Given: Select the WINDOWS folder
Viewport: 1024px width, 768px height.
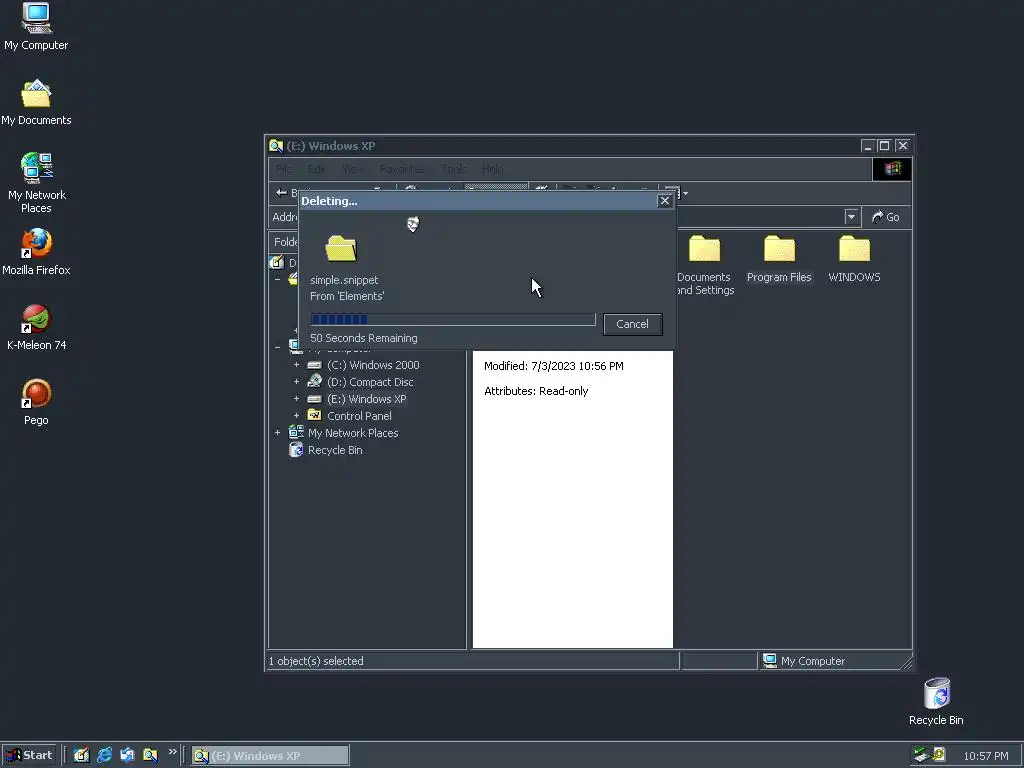Looking at the screenshot, I should coord(854,259).
